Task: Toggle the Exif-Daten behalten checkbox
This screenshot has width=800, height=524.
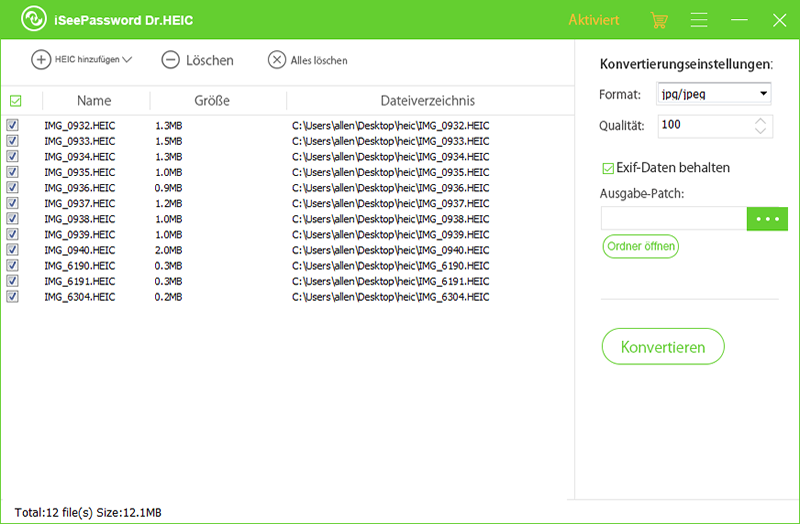Action: click(608, 168)
